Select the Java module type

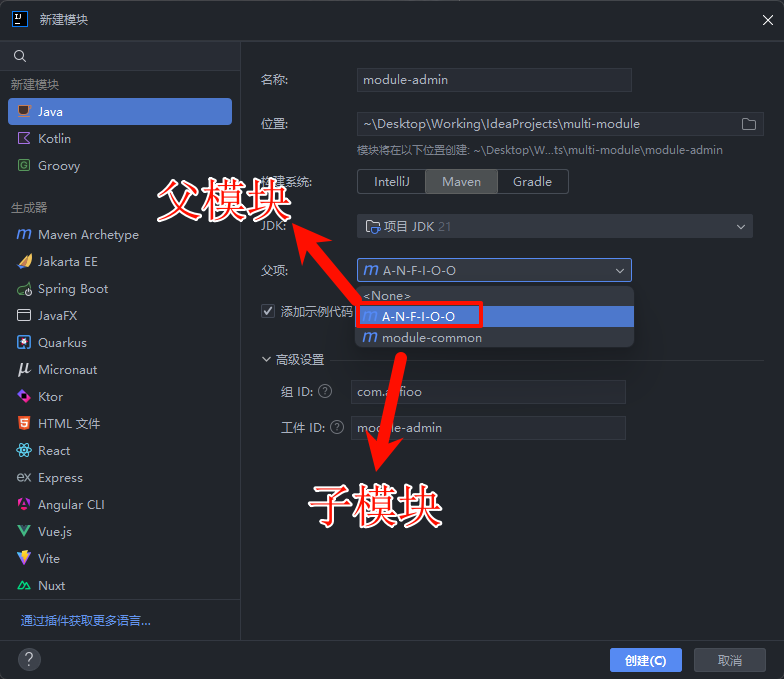(x=120, y=112)
